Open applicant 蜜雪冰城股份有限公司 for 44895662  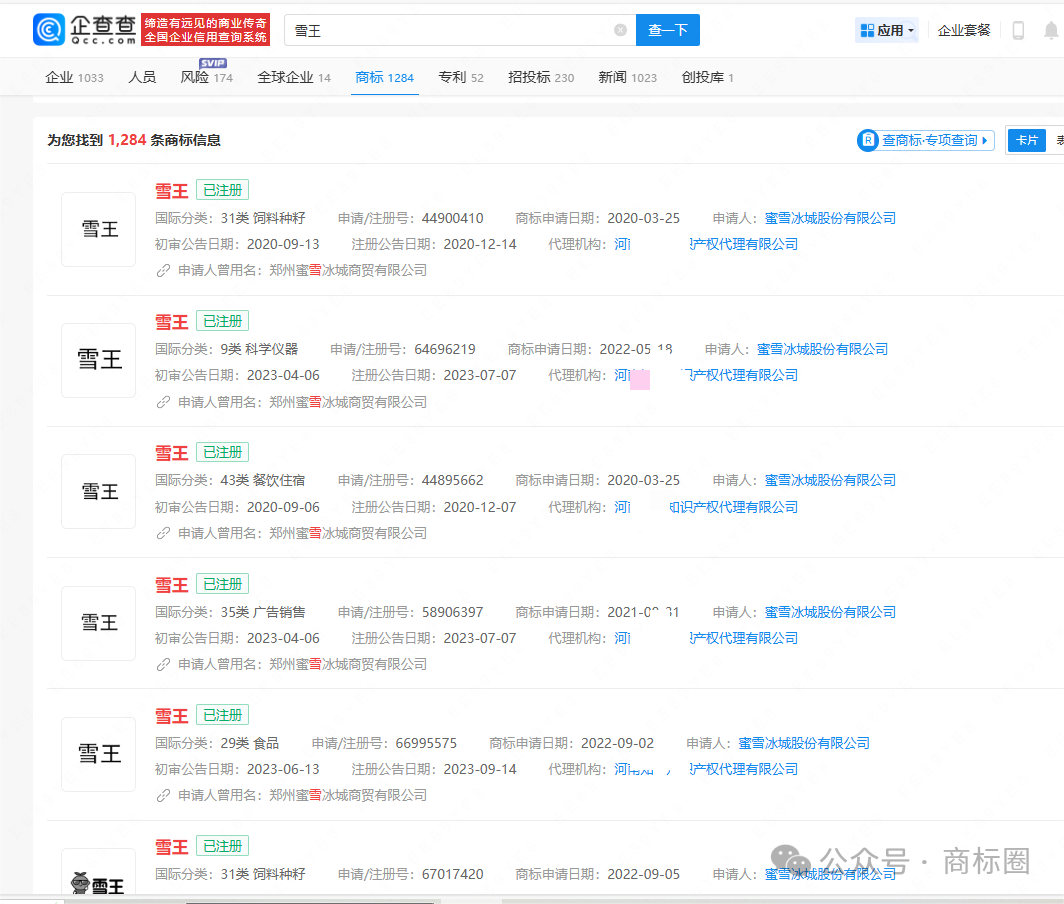830,480
